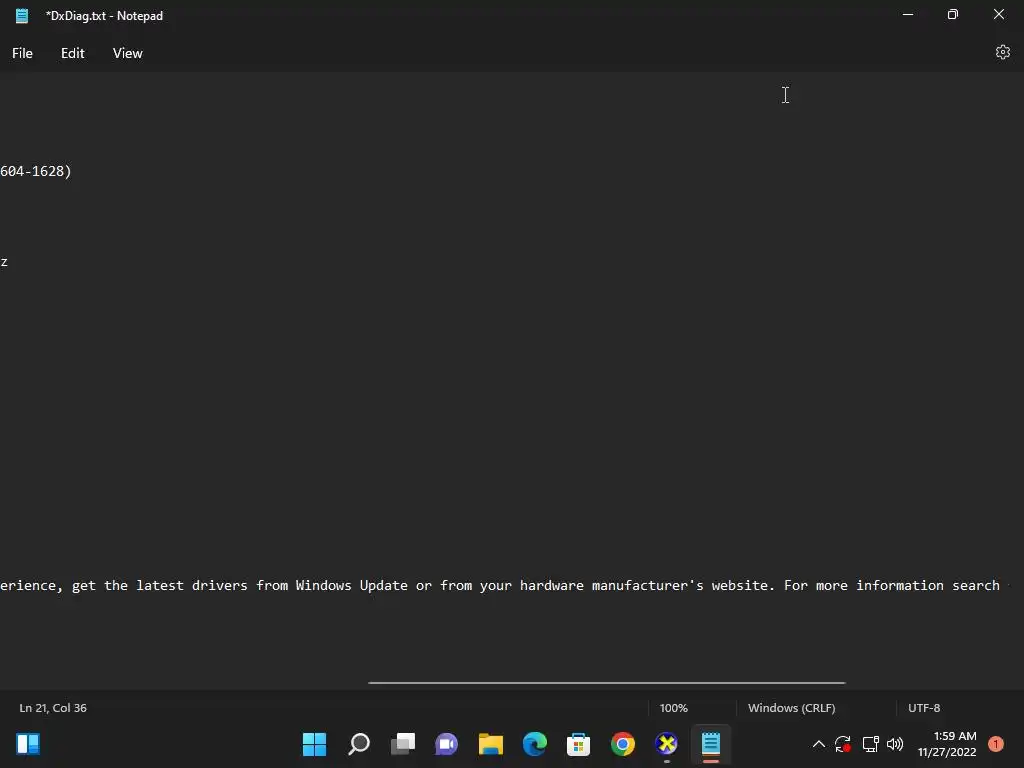Open Notepad settings gear
The image size is (1024, 768).
(x=1002, y=52)
